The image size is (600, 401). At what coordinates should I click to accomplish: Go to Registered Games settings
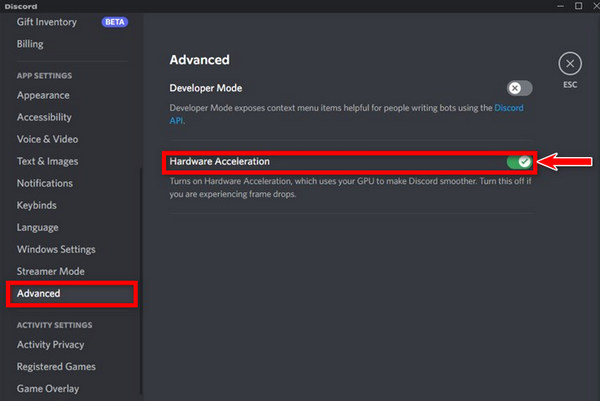pos(58,367)
